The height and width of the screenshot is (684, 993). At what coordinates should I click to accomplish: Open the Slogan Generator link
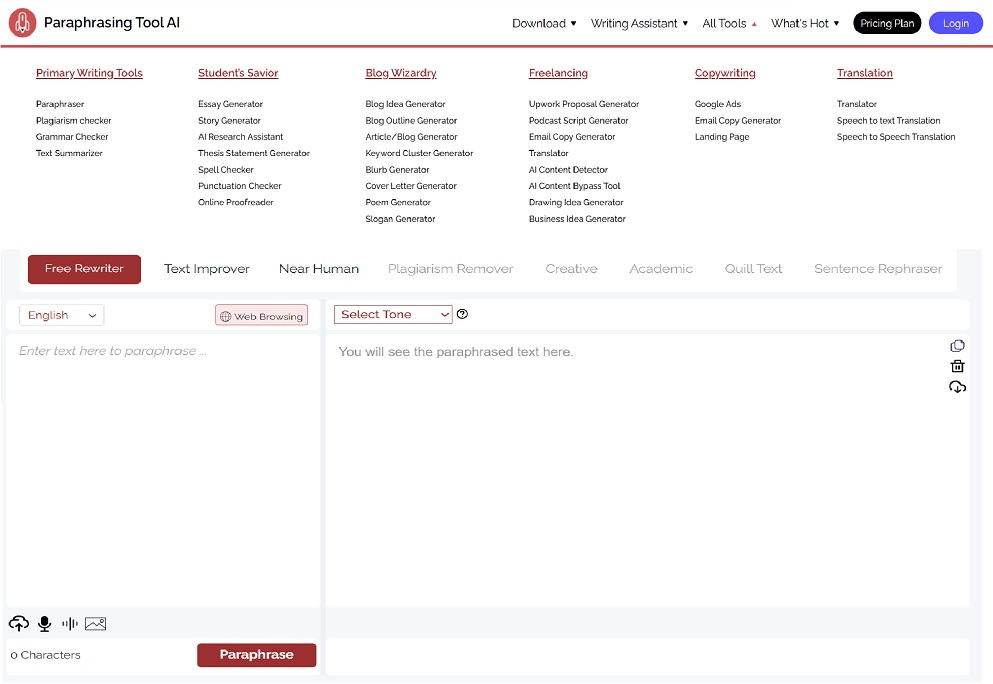[x=400, y=219]
